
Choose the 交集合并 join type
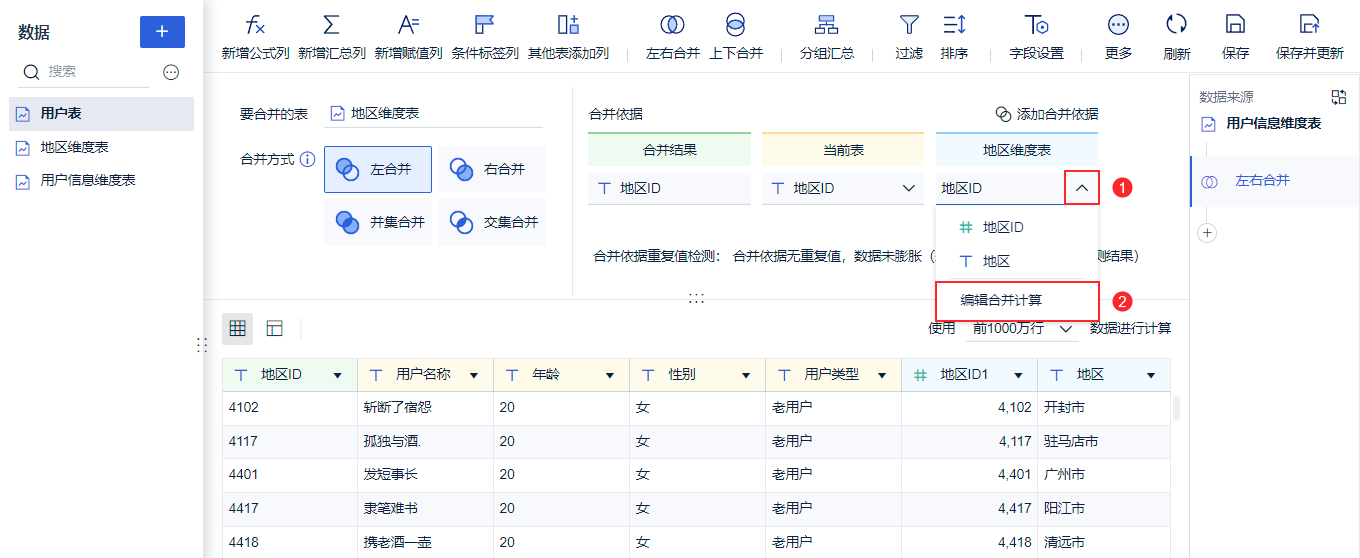pyautogui.click(x=492, y=222)
